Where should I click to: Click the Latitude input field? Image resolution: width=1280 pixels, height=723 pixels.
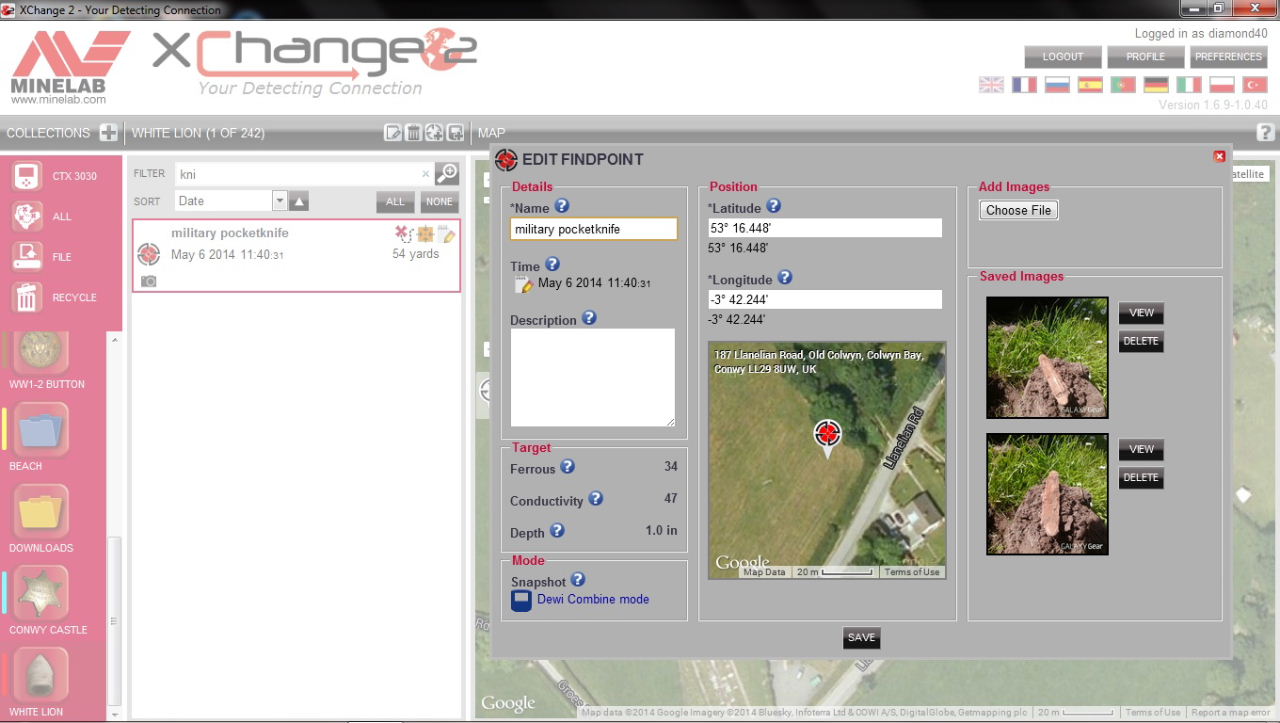825,228
